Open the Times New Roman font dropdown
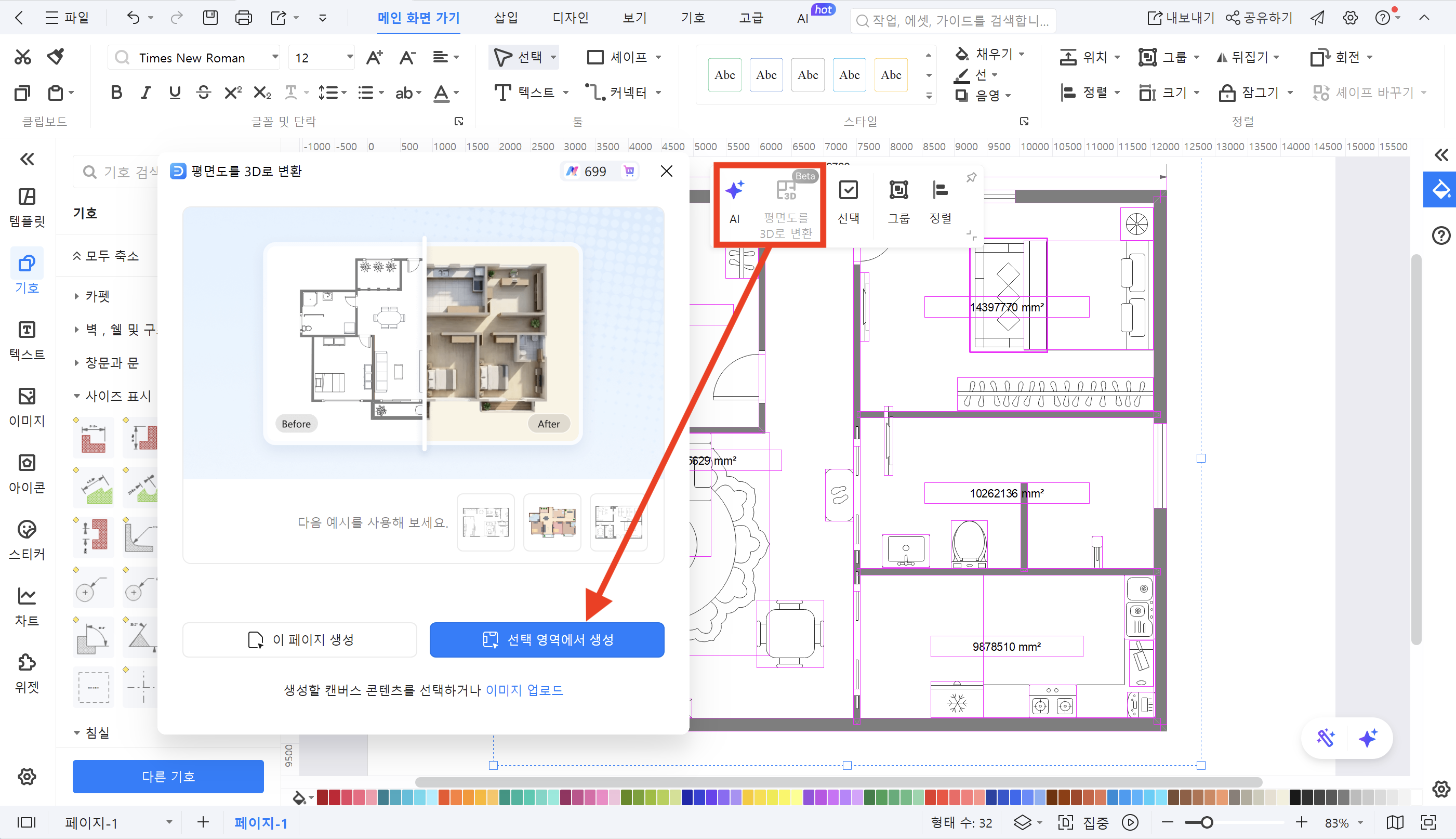This screenshot has width=1456, height=839. click(275, 57)
